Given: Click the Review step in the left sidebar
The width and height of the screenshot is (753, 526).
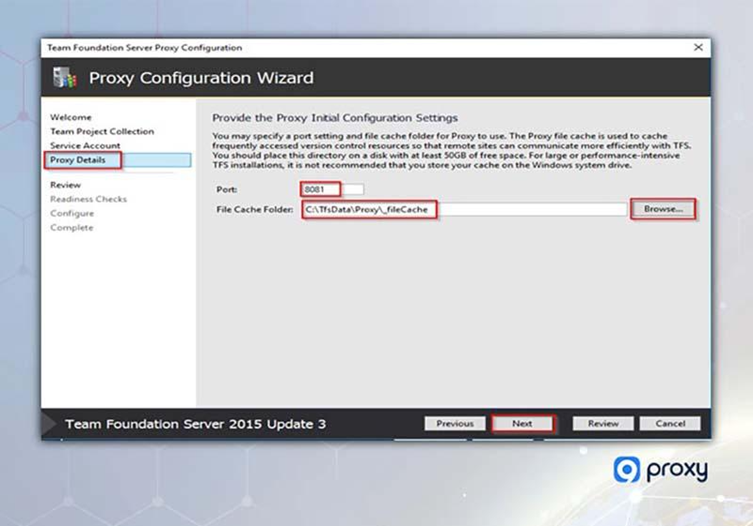Looking at the screenshot, I should pyautogui.click(x=65, y=184).
